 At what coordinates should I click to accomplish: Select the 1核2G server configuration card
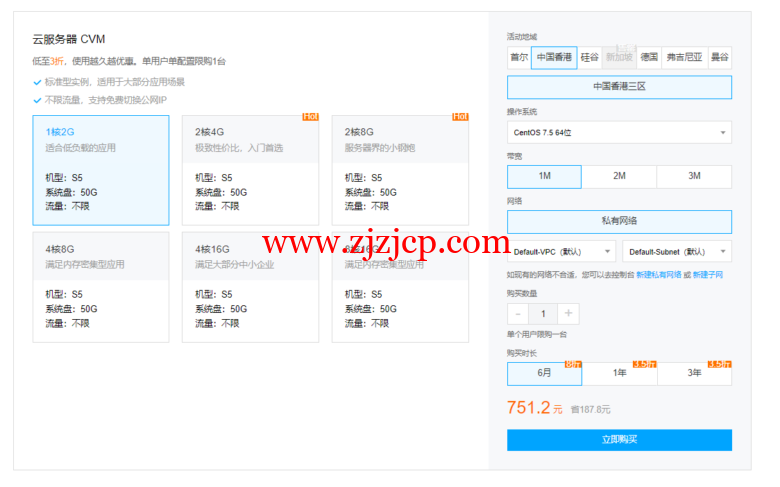pos(100,170)
